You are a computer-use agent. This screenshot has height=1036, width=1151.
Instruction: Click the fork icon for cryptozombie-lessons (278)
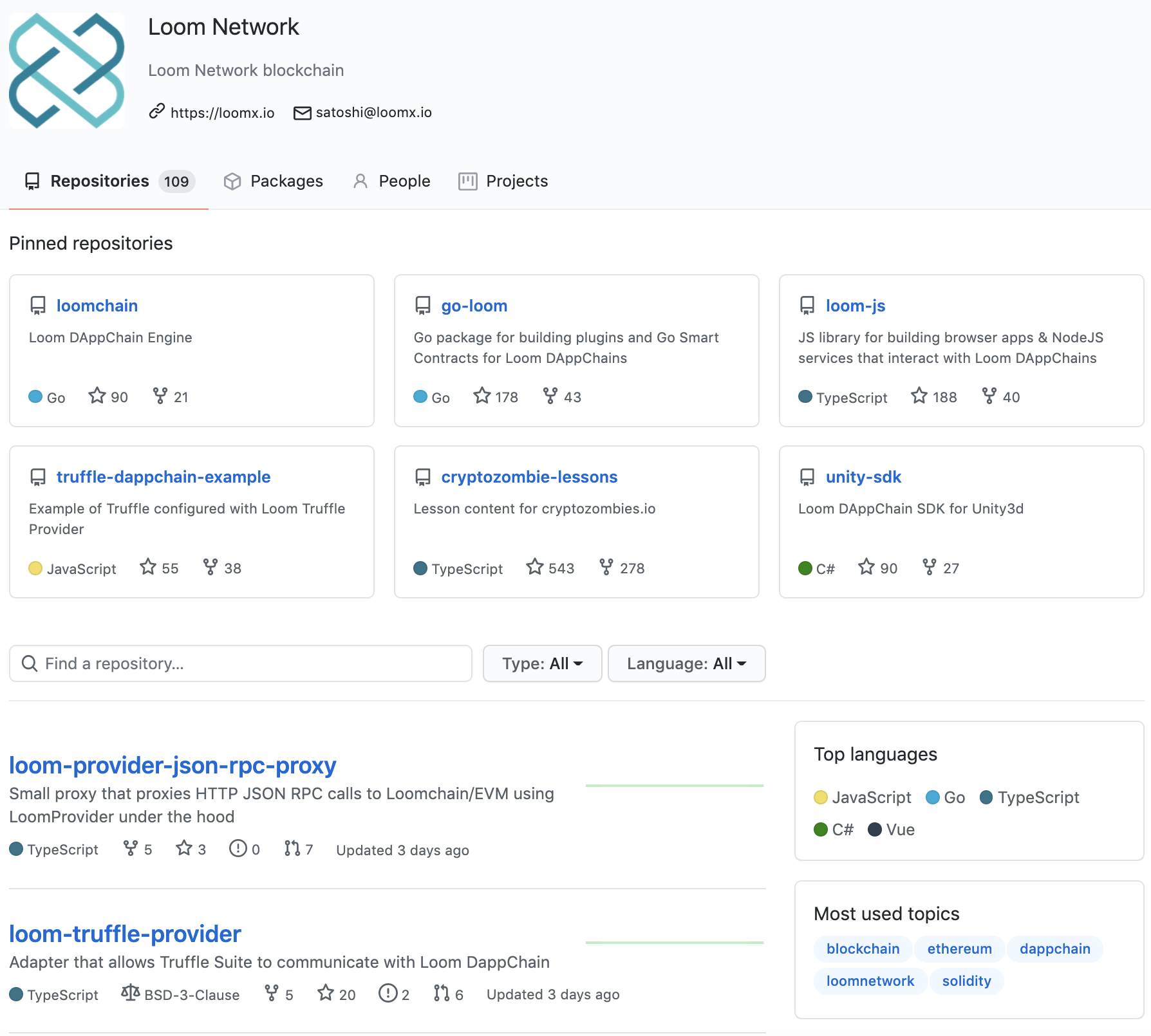[606, 567]
